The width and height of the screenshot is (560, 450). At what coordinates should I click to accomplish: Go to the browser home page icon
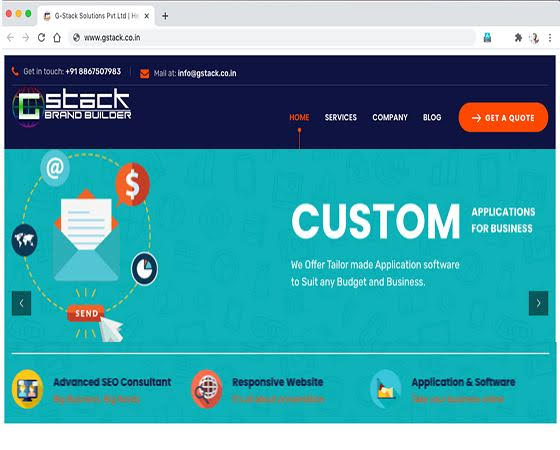[57, 38]
